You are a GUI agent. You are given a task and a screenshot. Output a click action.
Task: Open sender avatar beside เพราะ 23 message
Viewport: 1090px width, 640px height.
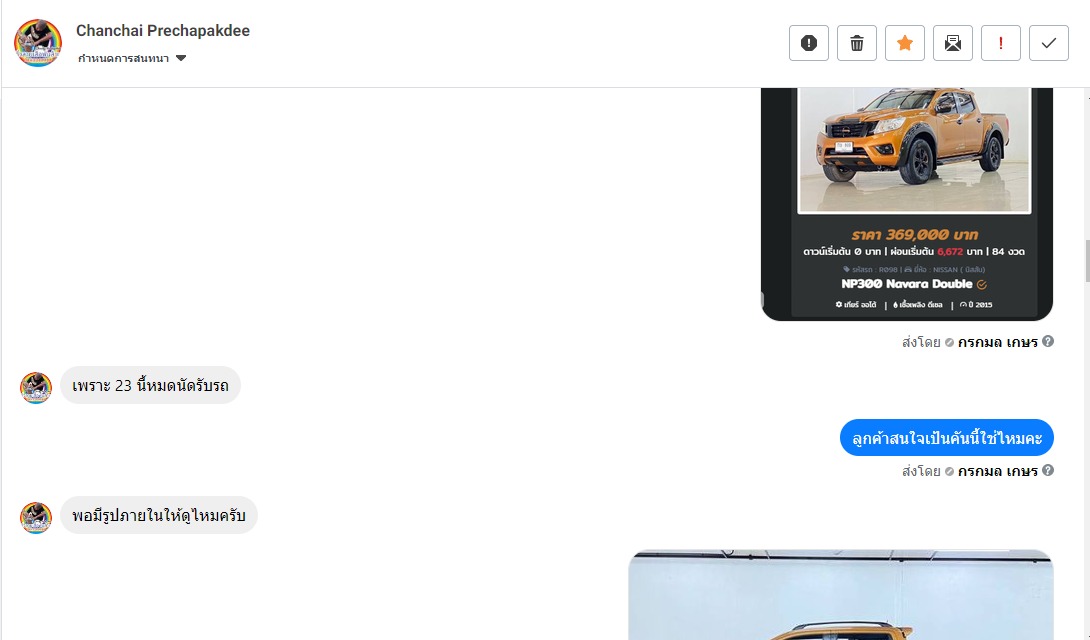[x=35, y=388]
